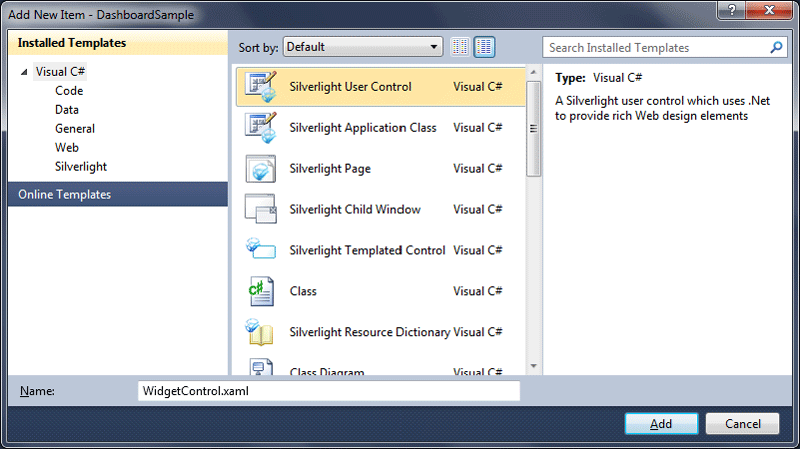
Task: Click the C# Class template icon
Action: pyautogui.click(x=260, y=291)
